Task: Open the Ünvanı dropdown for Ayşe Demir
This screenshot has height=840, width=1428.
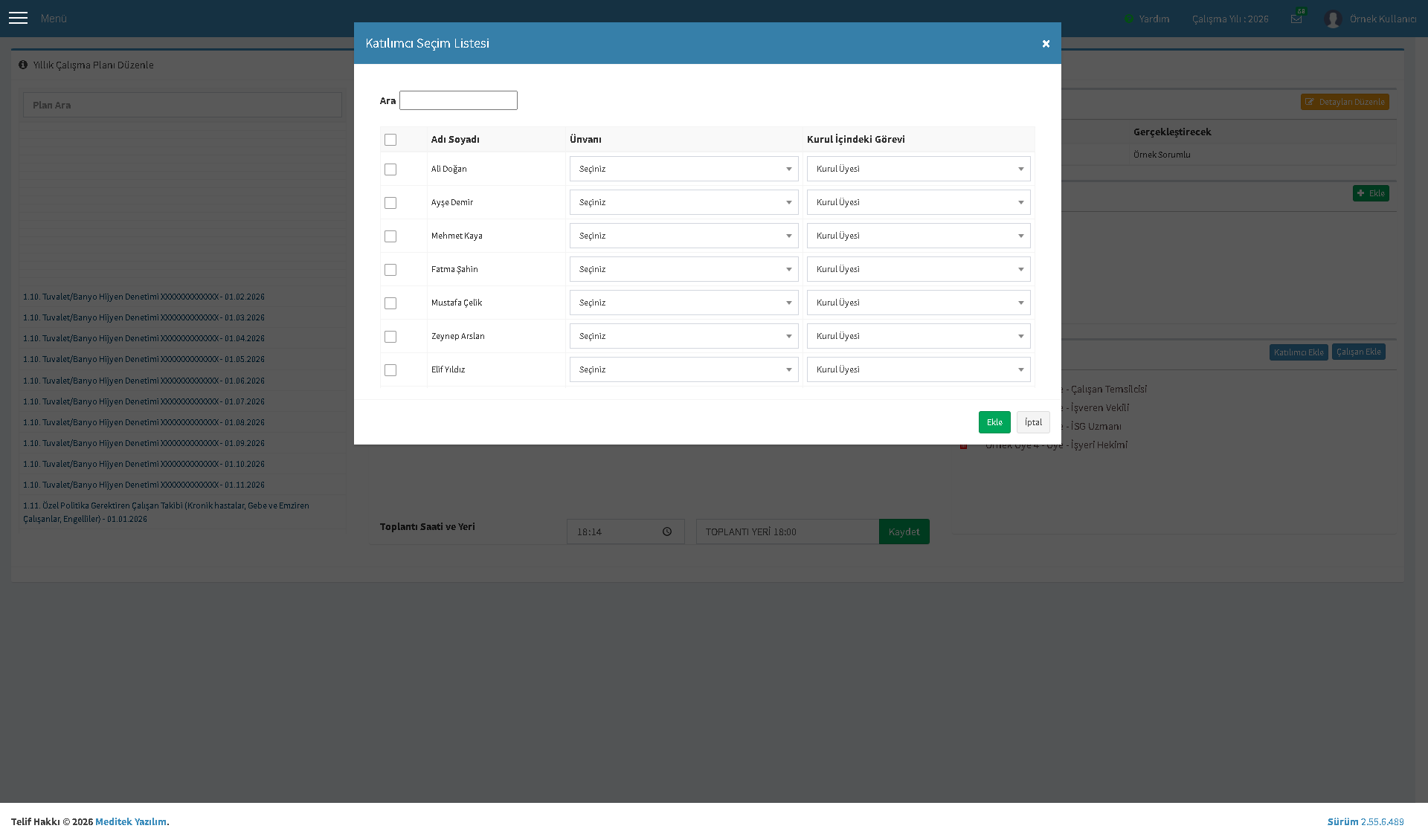Action: pos(684,202)
